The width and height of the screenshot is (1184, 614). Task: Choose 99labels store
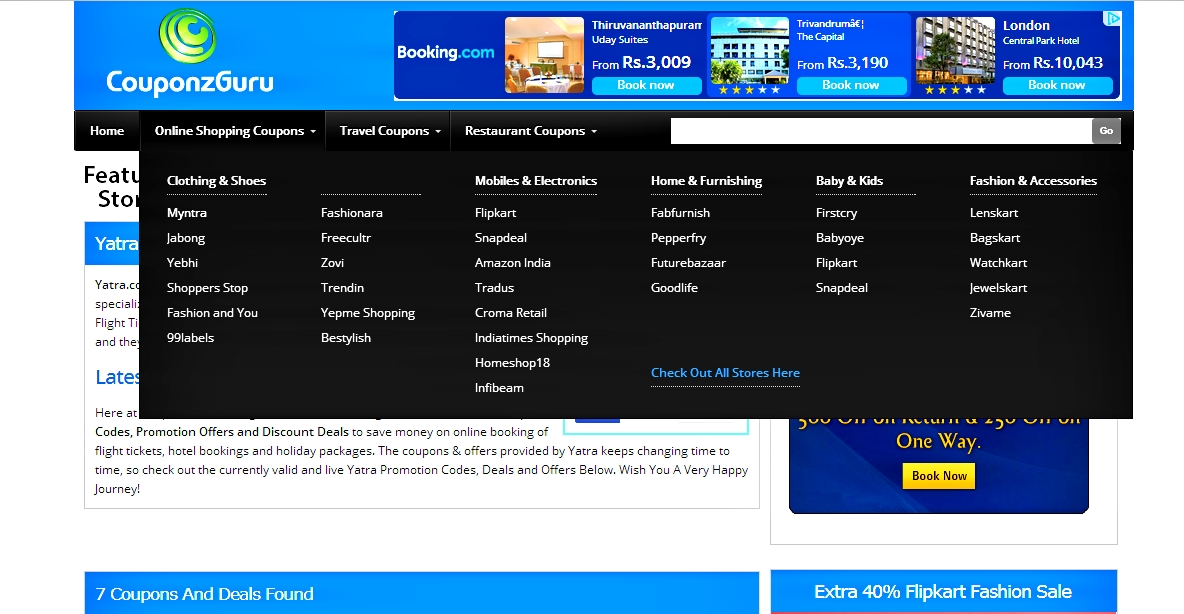point(190,338)
